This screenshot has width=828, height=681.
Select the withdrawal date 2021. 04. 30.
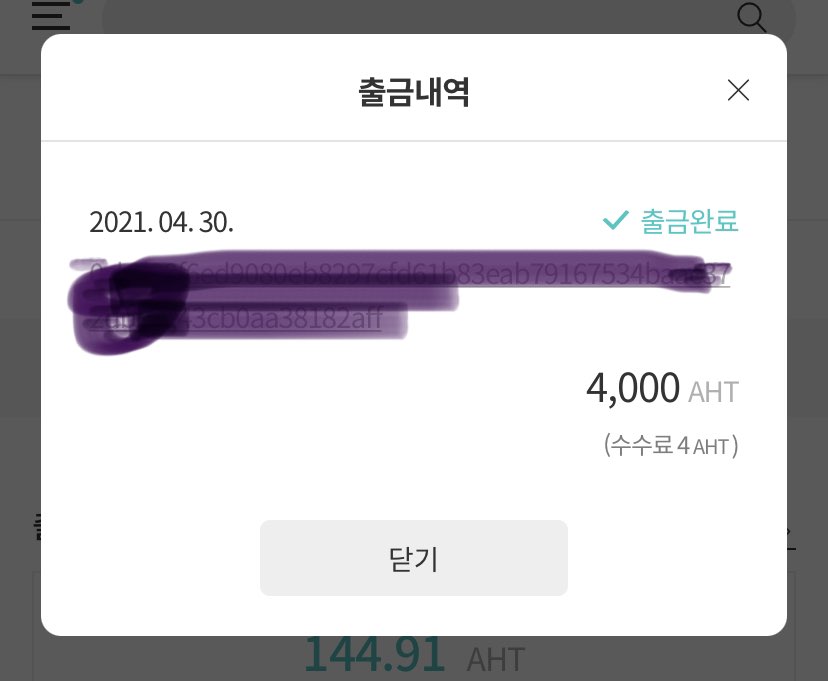tap(161, 221)
